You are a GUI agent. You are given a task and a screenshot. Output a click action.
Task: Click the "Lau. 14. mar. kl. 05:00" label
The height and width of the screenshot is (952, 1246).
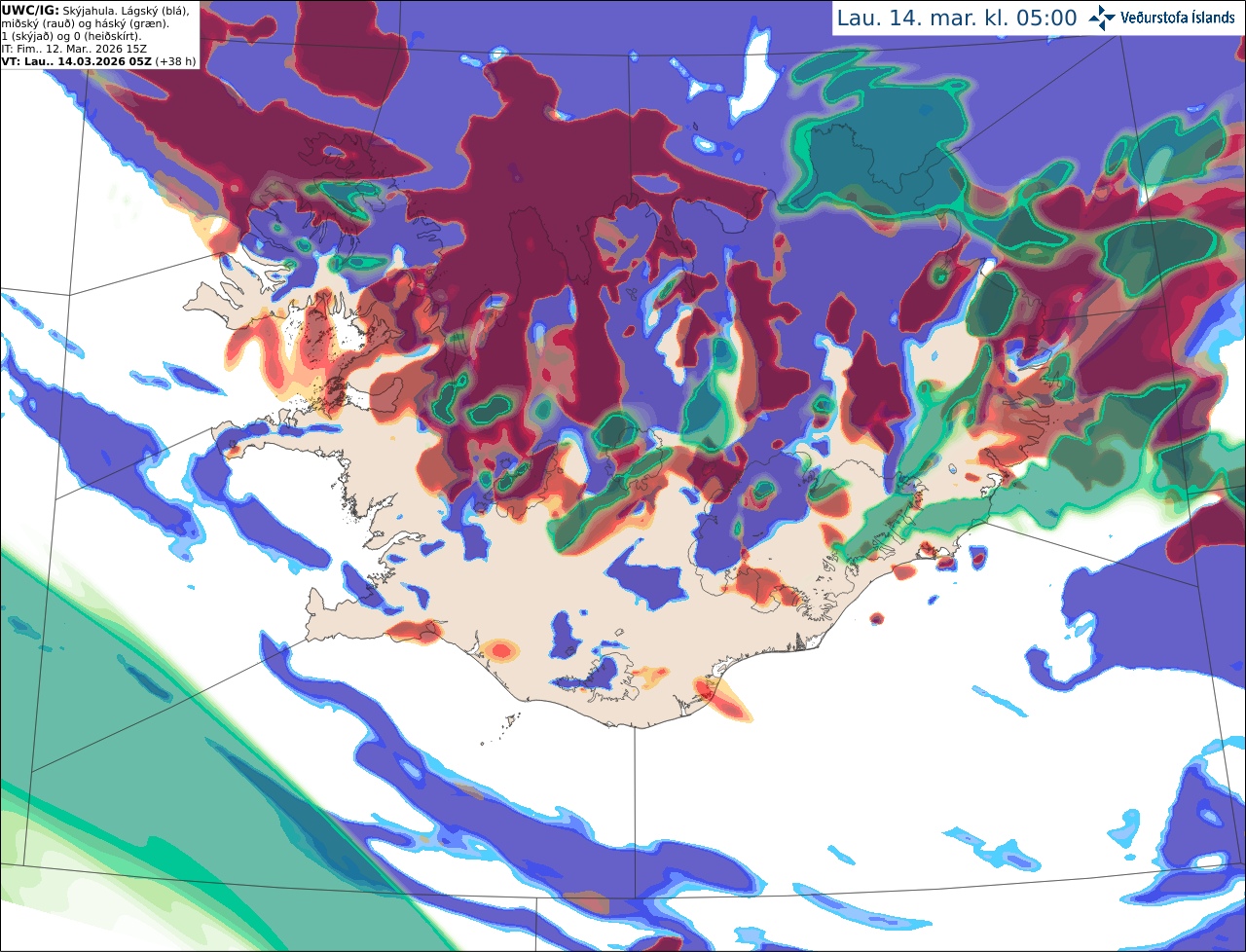[957, 18]
